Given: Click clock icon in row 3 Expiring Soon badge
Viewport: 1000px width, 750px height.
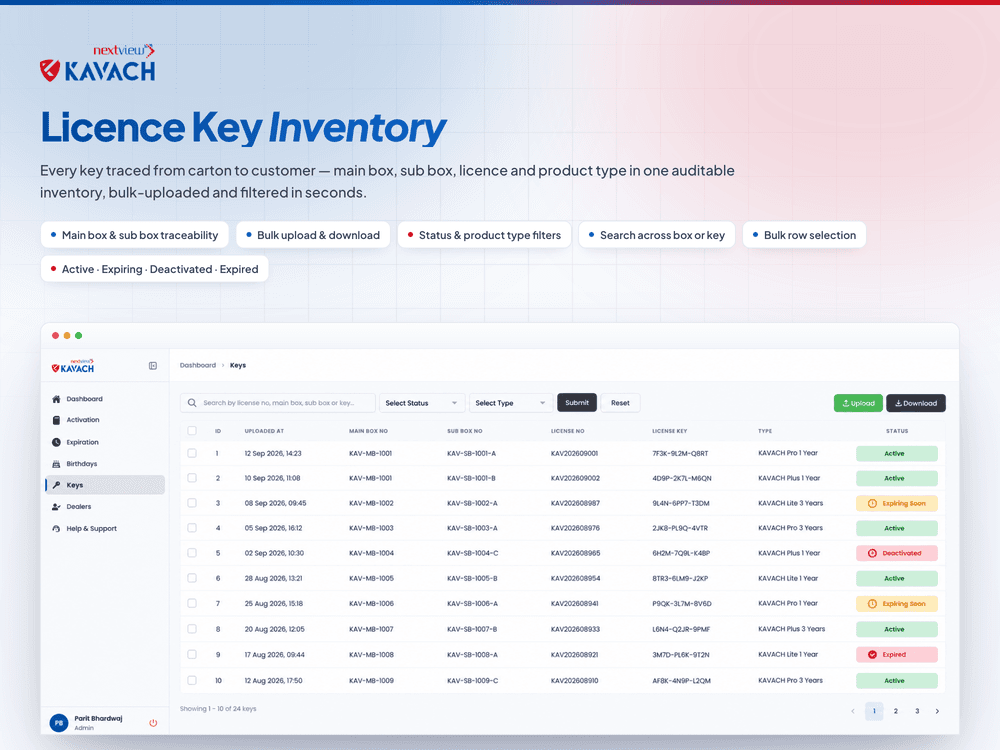Looking at the screenshot, I should (872, 504).
